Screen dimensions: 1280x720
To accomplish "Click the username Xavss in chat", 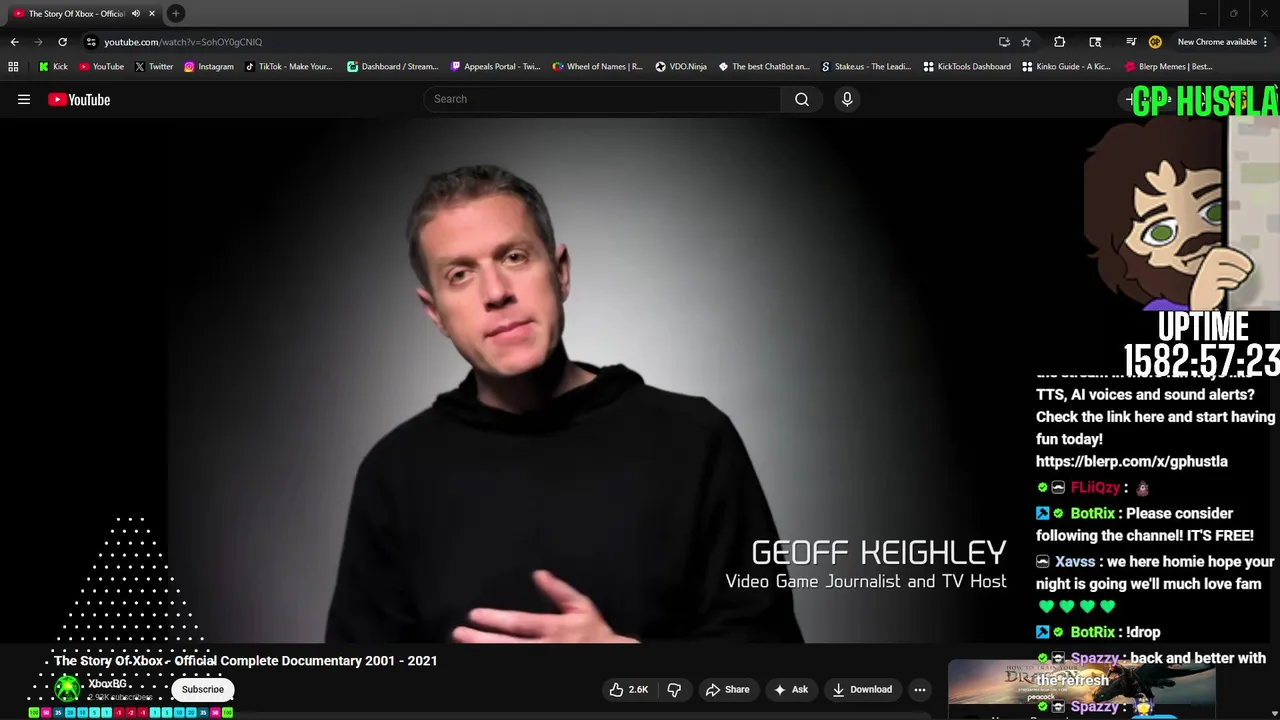I will (1075, 562).
